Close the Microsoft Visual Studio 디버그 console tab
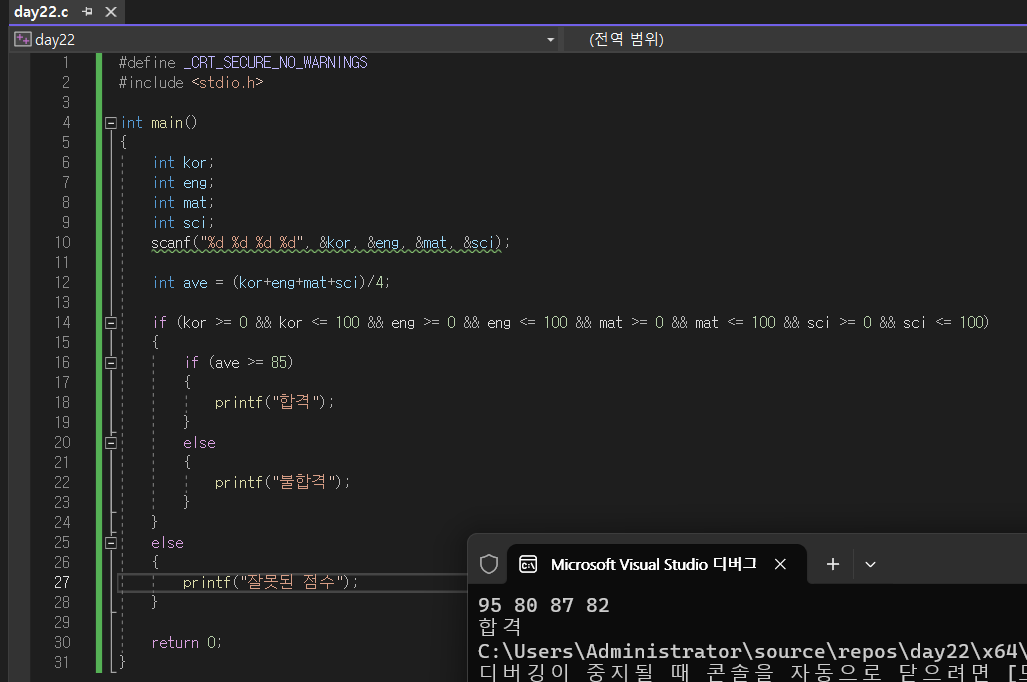 coord(780,564)
